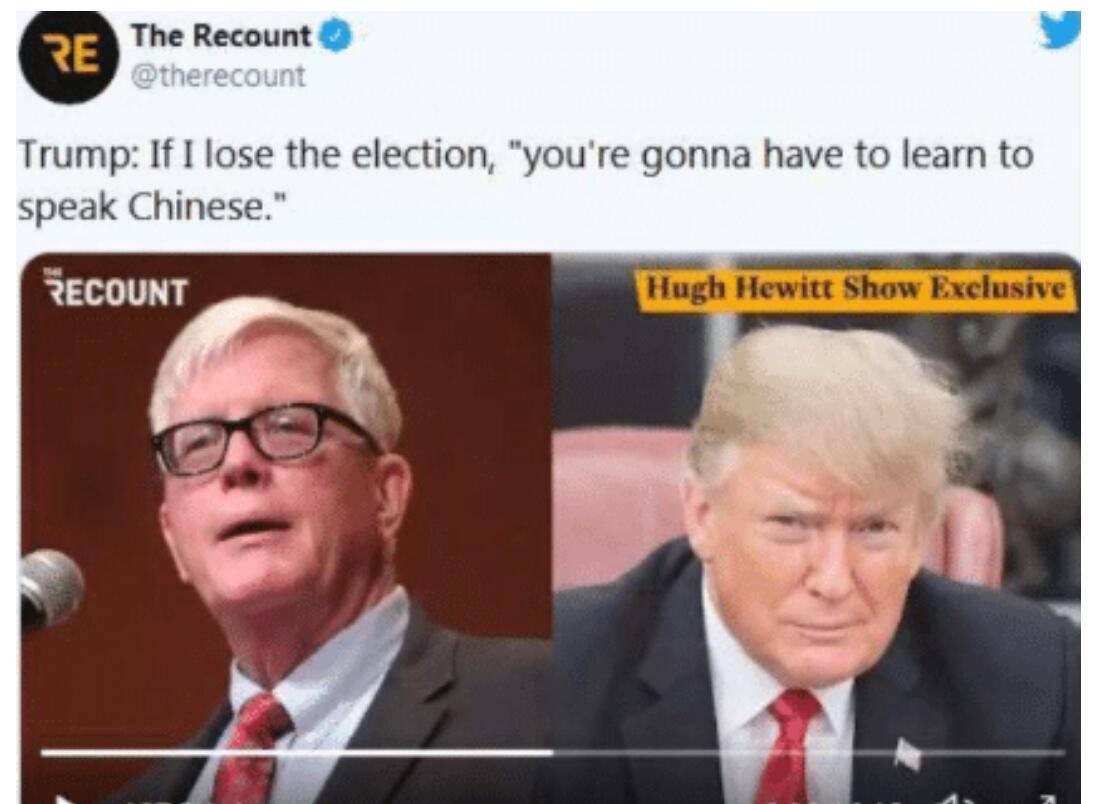This screenshot has width=1107, height=804.
Task: Seek within the played part of the progress bar
Action: click(297, 752)
